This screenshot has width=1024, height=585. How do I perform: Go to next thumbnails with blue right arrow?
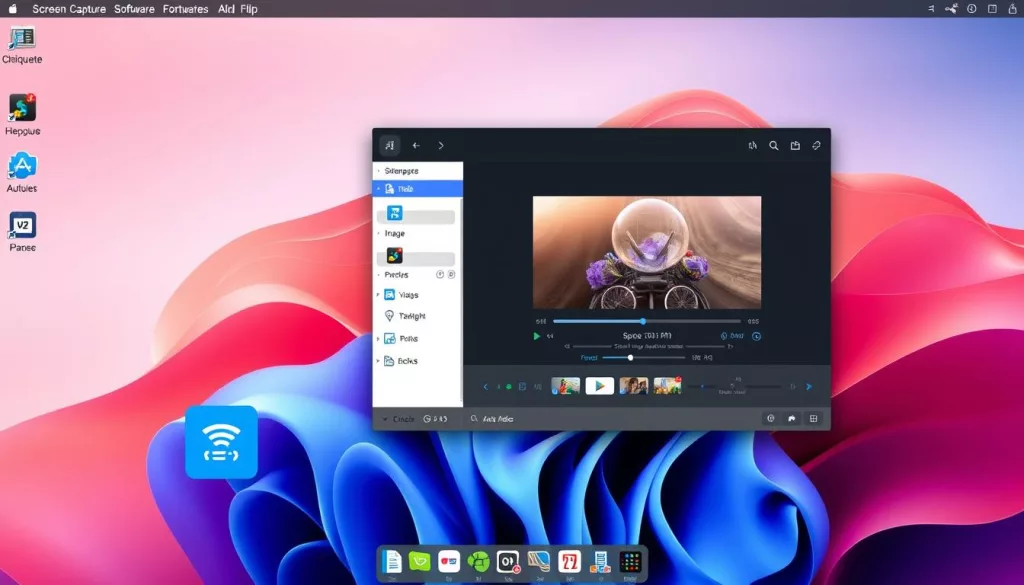pos(809,387)
